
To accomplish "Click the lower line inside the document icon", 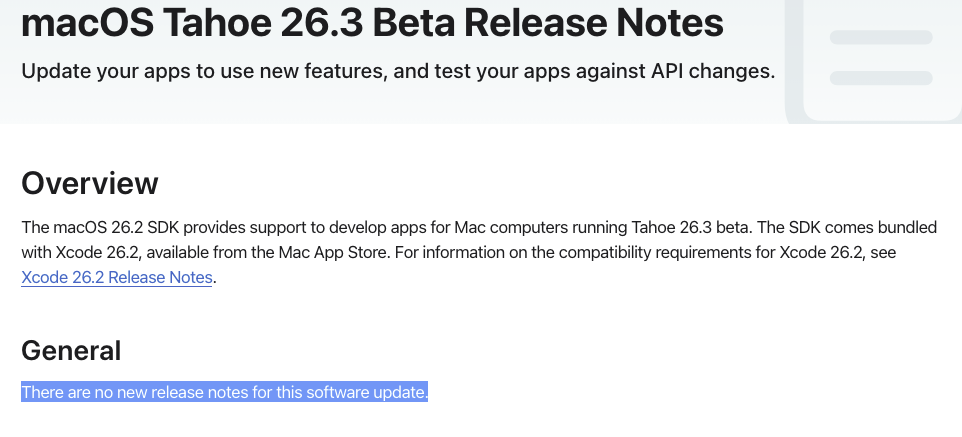I will coord(881,78).
